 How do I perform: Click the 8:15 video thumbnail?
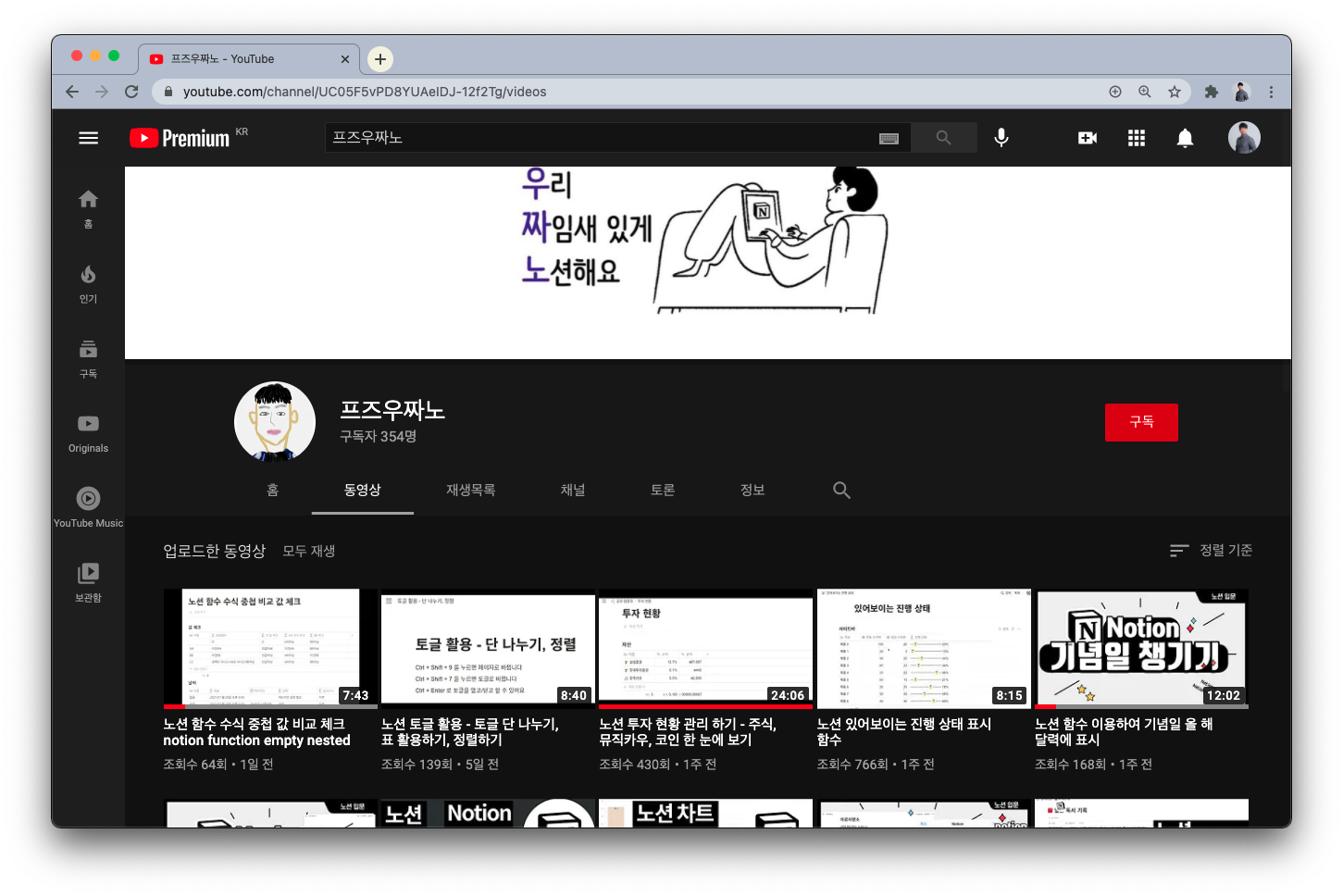(924, 649)
